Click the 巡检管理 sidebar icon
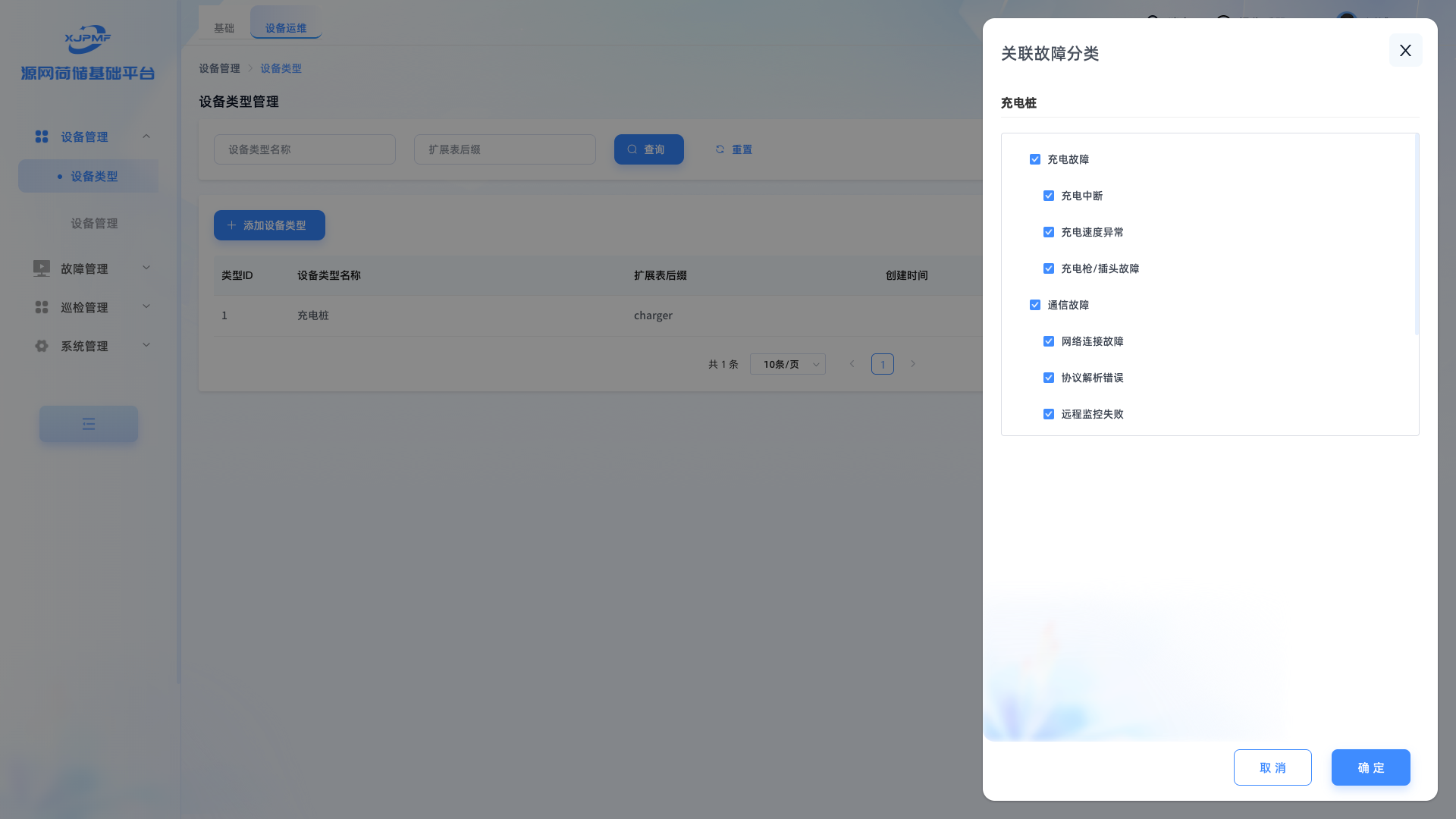The image size is (1456, 819). (42, 307)
